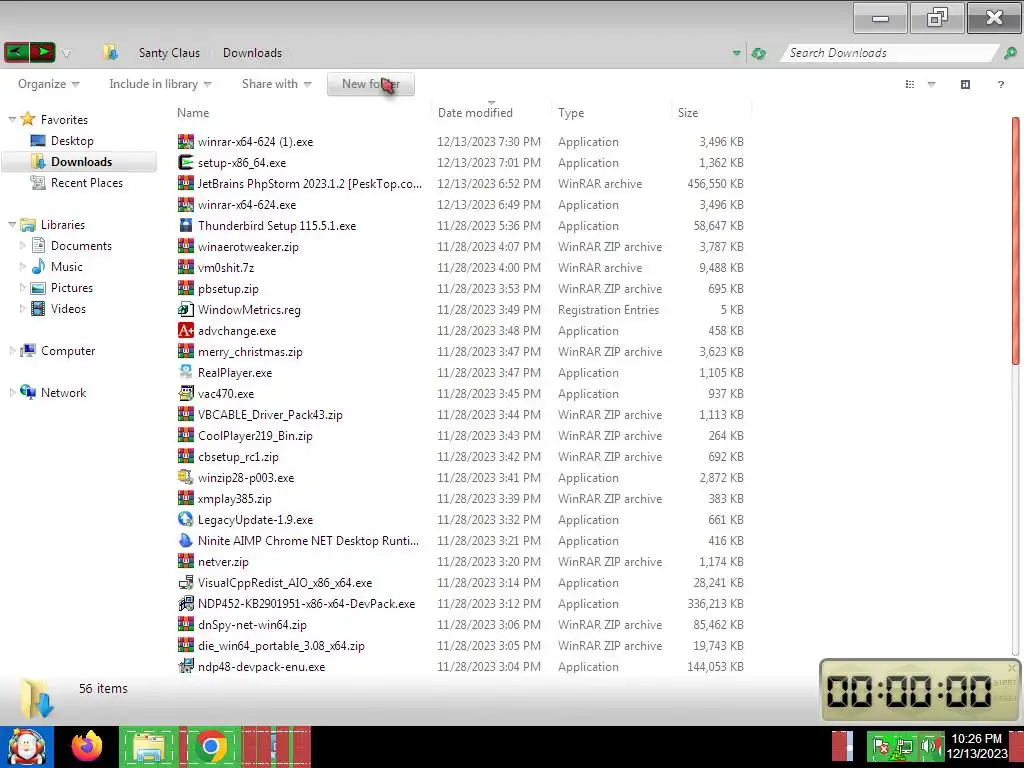Open the volume control in system tray

(931, 746)
